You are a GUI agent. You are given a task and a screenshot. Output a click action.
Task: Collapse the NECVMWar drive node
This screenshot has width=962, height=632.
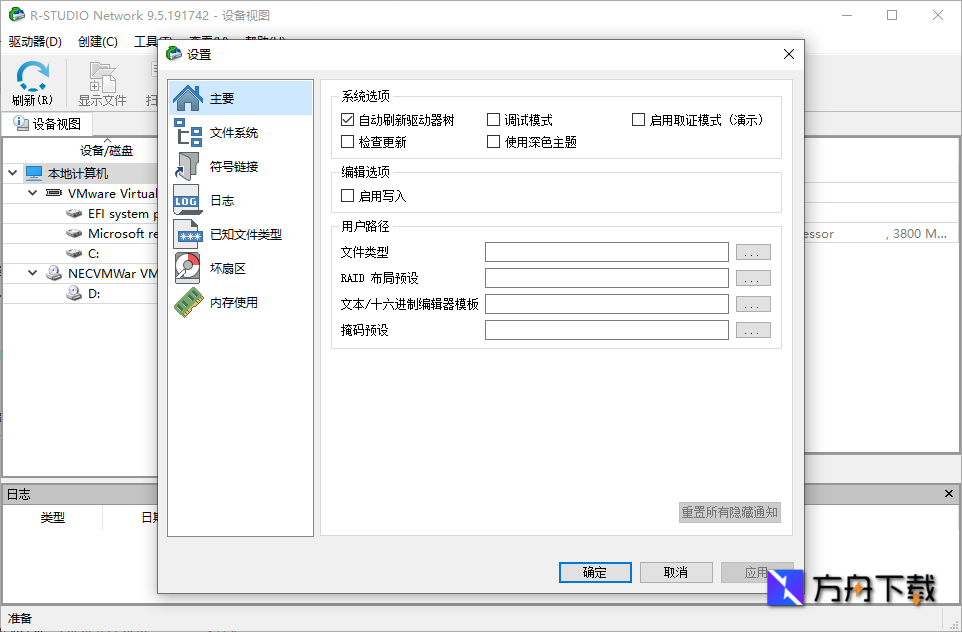[x=31, y=272]
